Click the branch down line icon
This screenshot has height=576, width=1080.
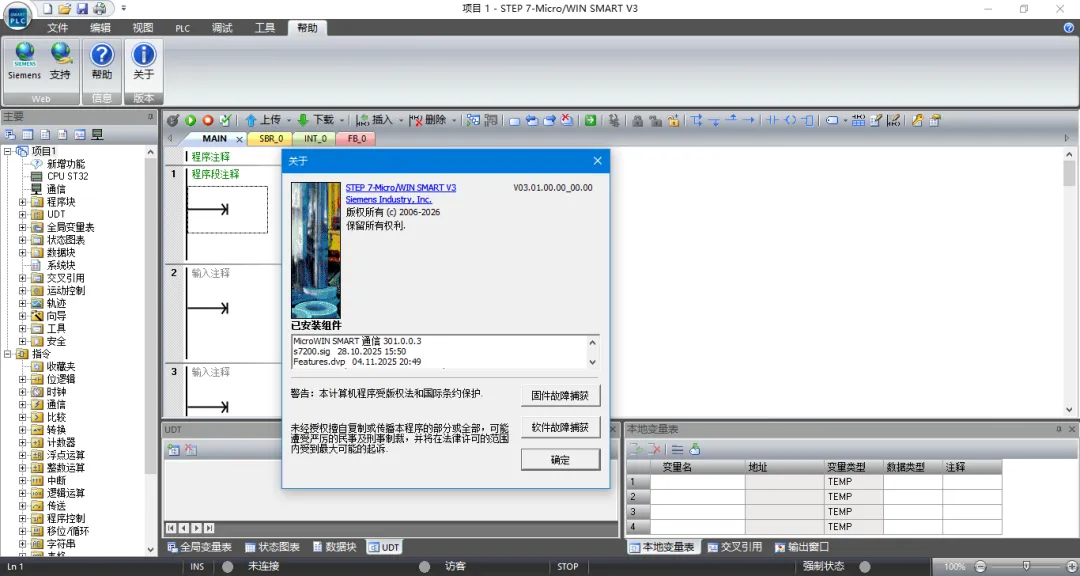tap(715, 121)
